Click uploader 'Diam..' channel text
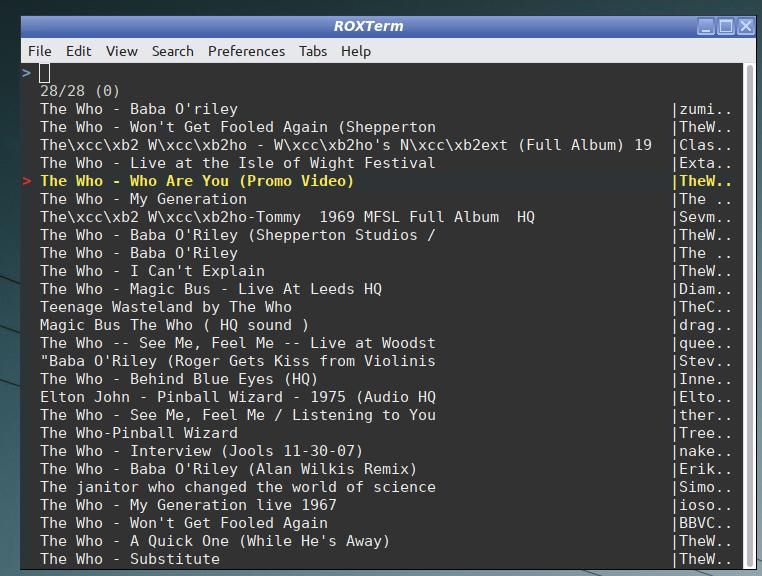762x576 pixels. (x=705, y=289)
